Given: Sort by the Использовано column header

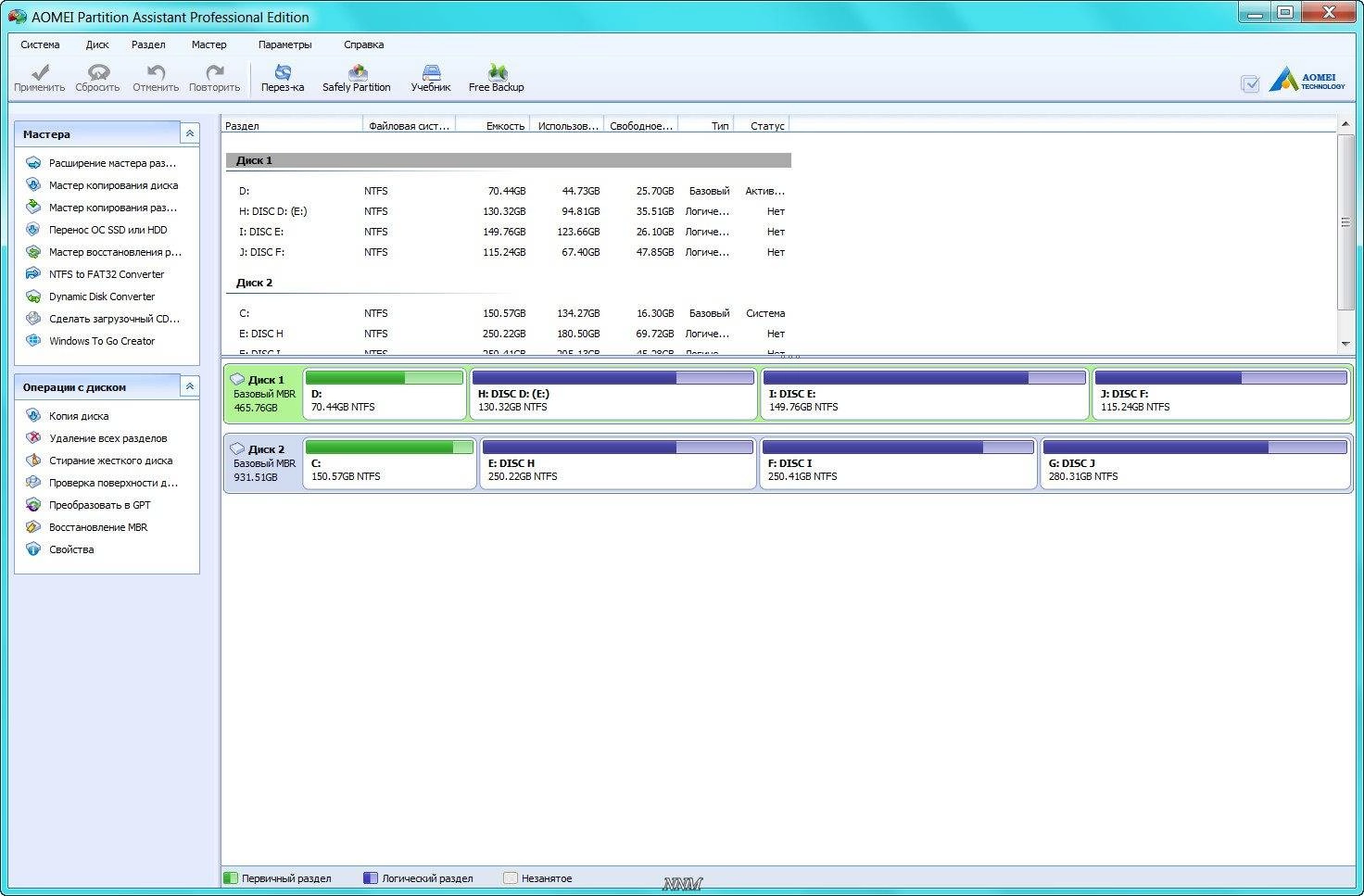Looking at the screenshot, I should click(567, 126).
